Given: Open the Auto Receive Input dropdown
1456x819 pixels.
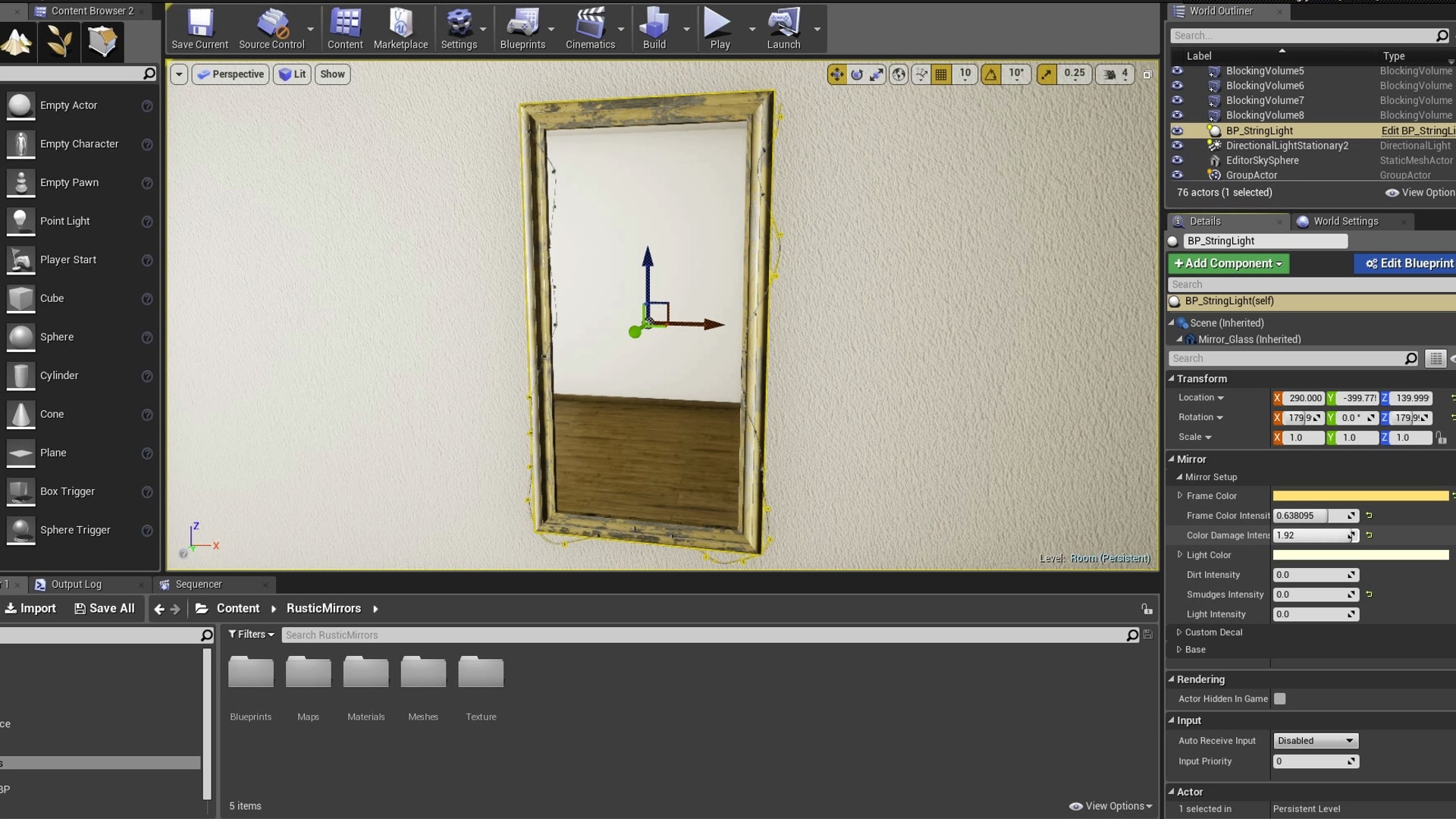Looking at the screenshot, I should click(x=1314, y=741).
